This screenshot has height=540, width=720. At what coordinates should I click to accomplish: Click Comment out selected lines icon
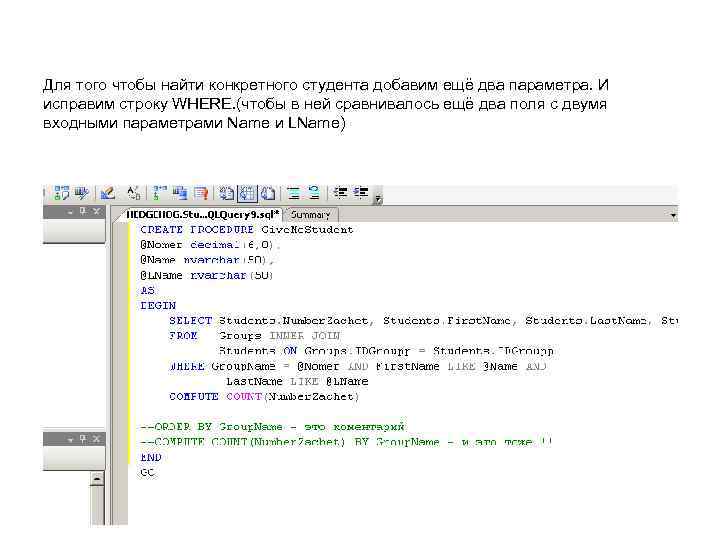[294, 193]
